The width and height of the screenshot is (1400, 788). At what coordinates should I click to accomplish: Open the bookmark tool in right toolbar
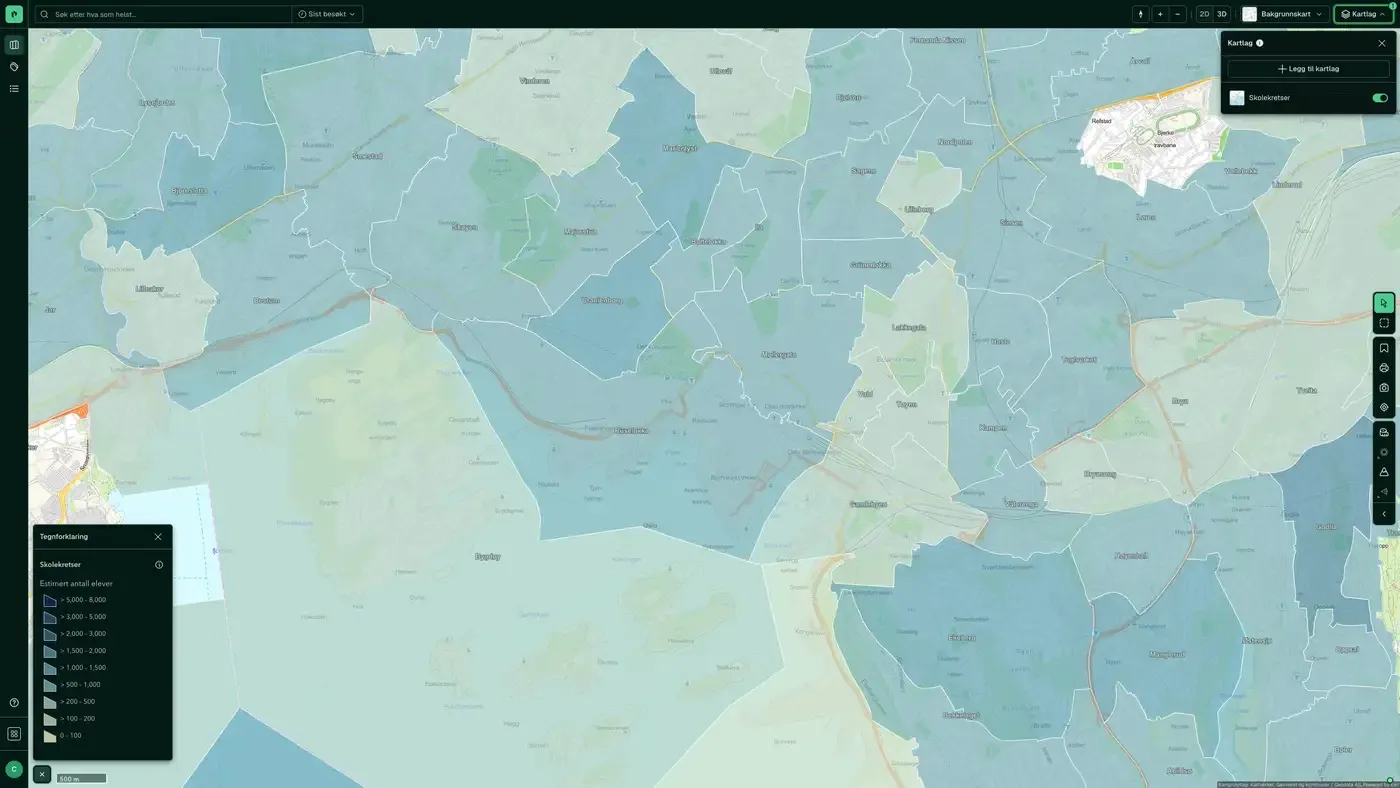(x=1384, y=348)
